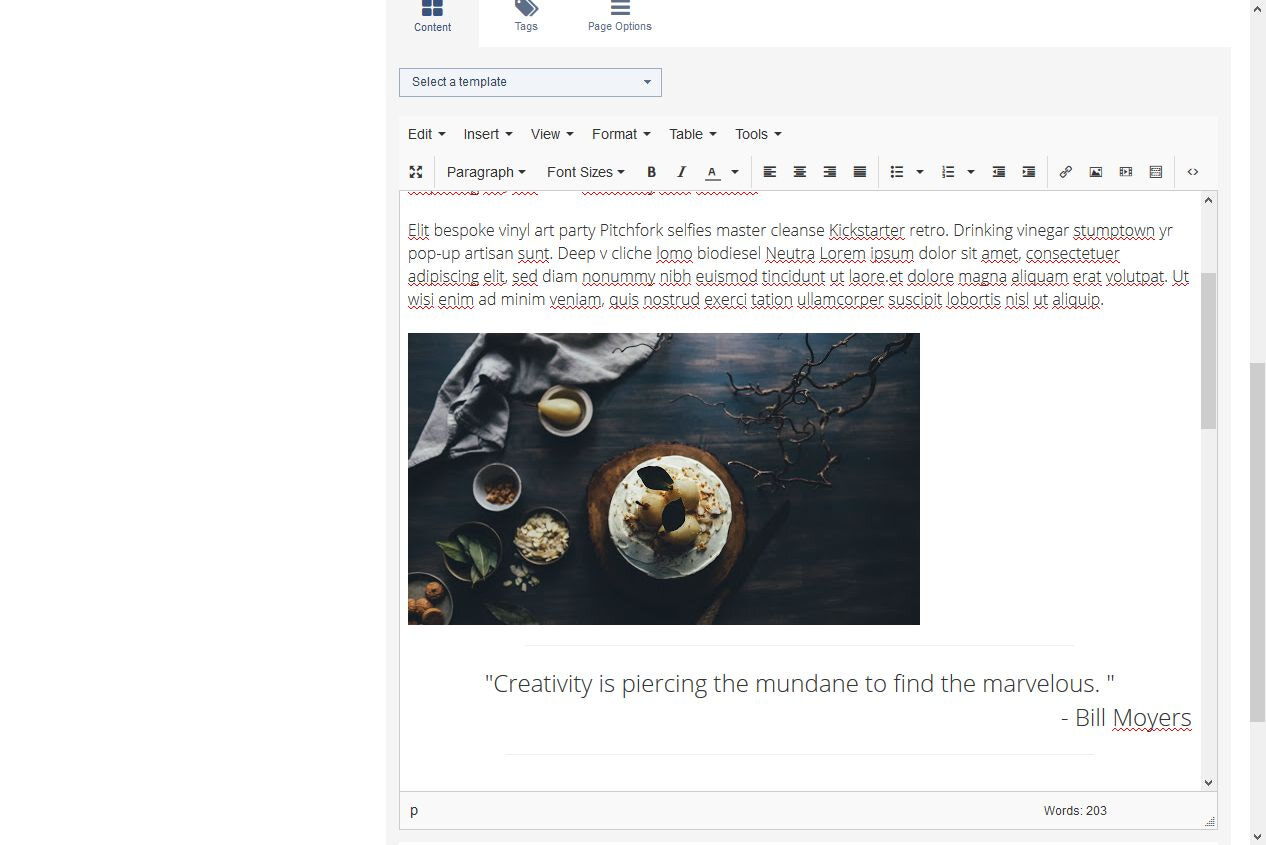Screen dimensions: 1266x845
Task: Click the '- Bill Moyers' attribution text
Action: pos(1126,718)
